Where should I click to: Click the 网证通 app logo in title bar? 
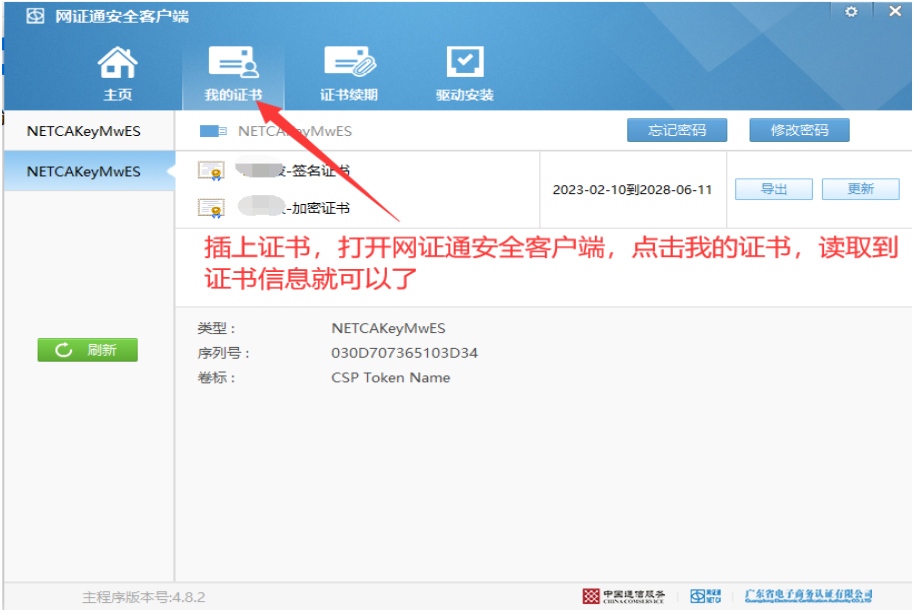(x=35, y=17)
